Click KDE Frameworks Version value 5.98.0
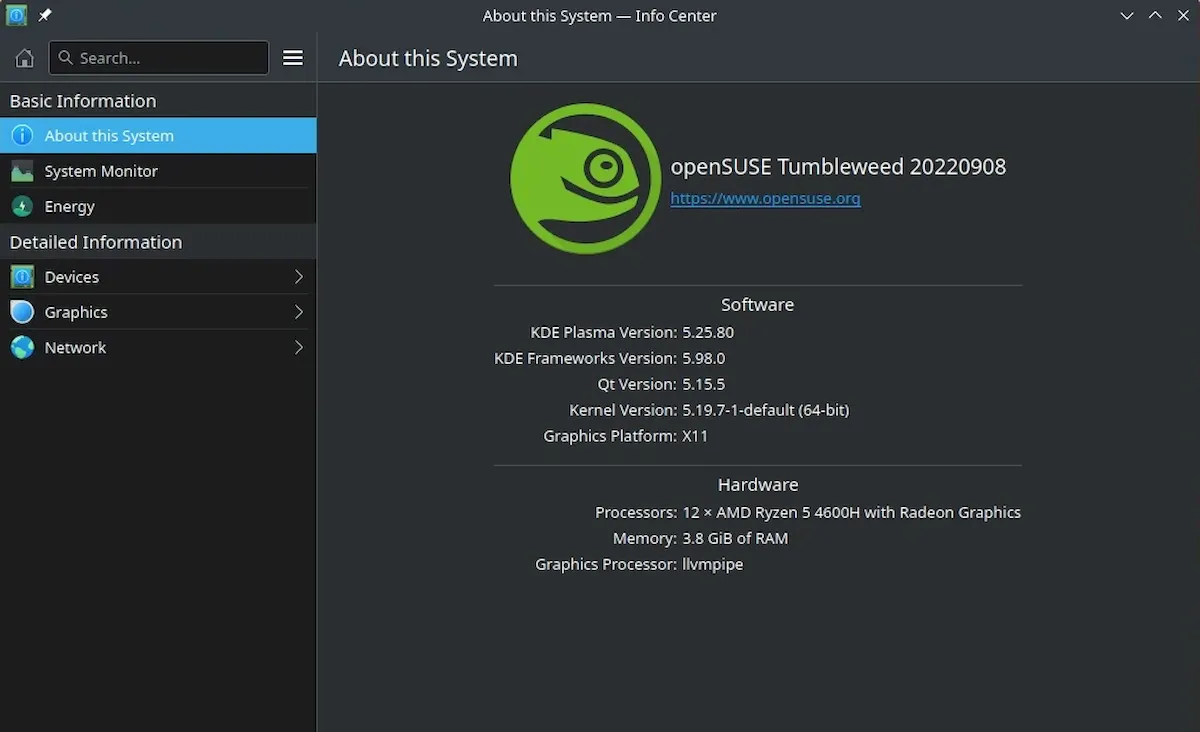Viewport: 1200px width, 732px height. click(704, 358)
